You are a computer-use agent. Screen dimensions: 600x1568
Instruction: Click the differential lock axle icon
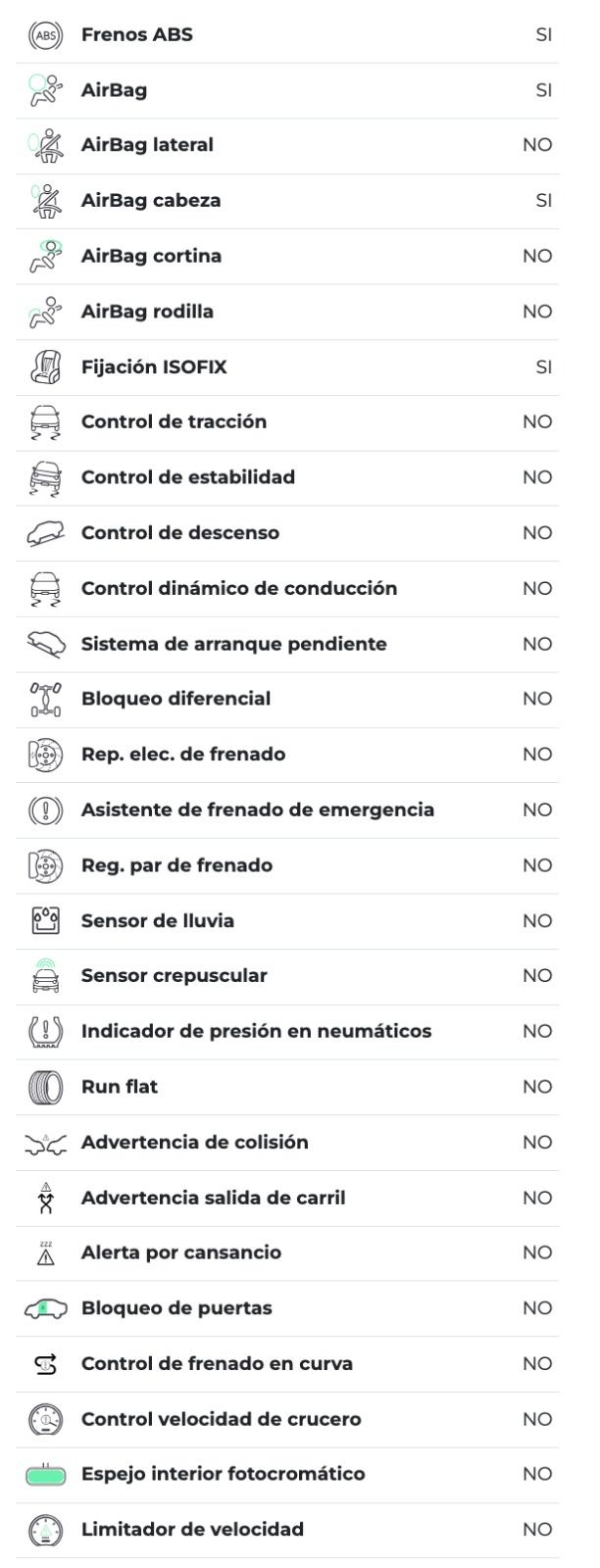click(x=46, y=699)
